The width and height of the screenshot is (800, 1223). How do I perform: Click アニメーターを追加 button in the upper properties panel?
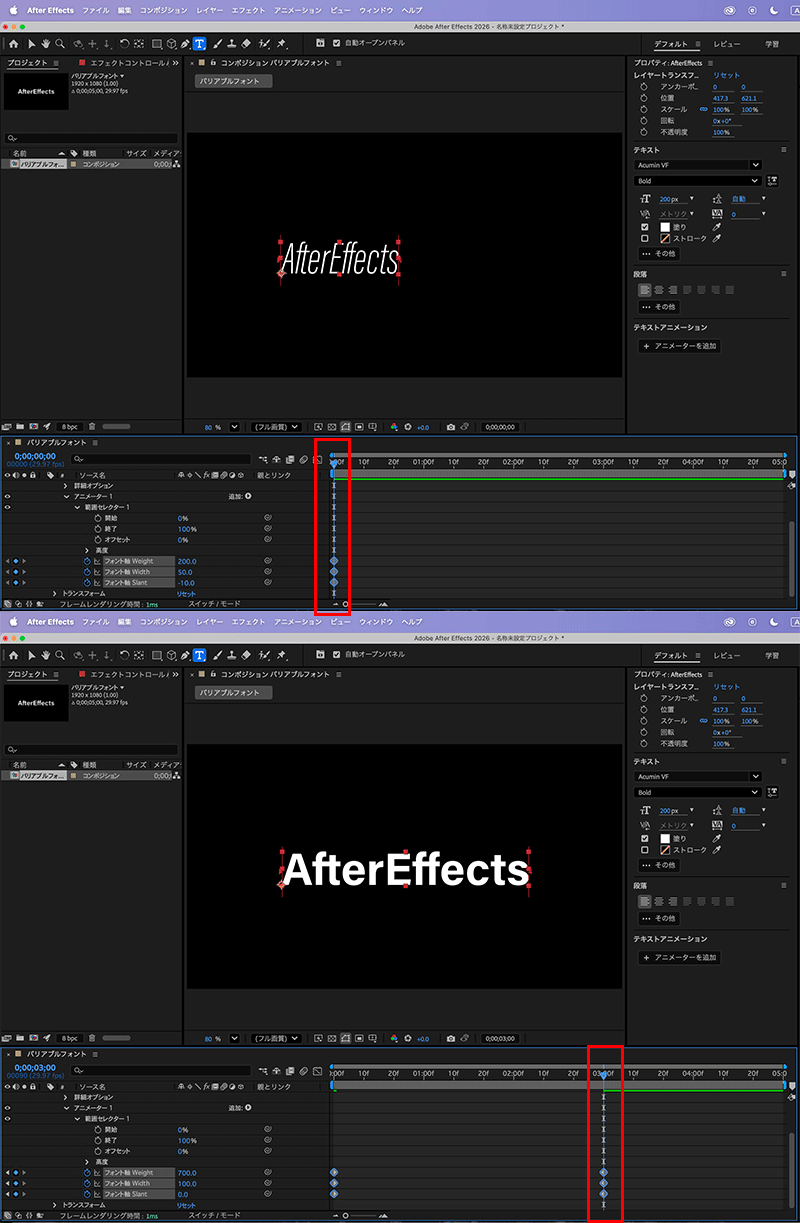click(680, 346)
